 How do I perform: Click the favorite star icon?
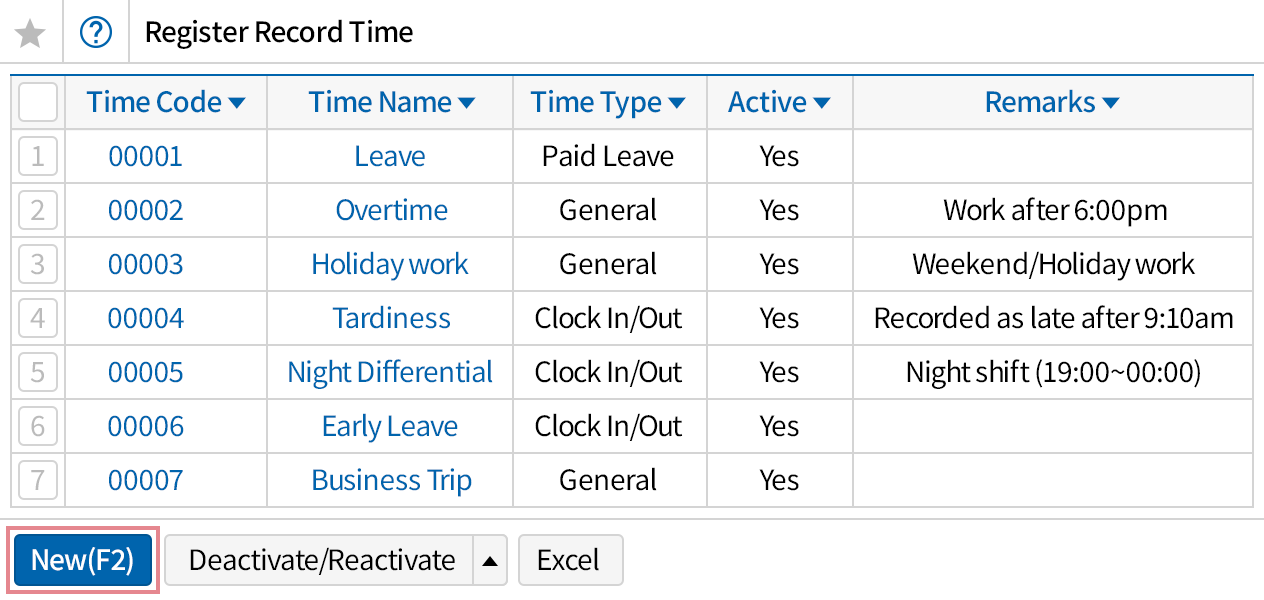(x=31, y=33)
